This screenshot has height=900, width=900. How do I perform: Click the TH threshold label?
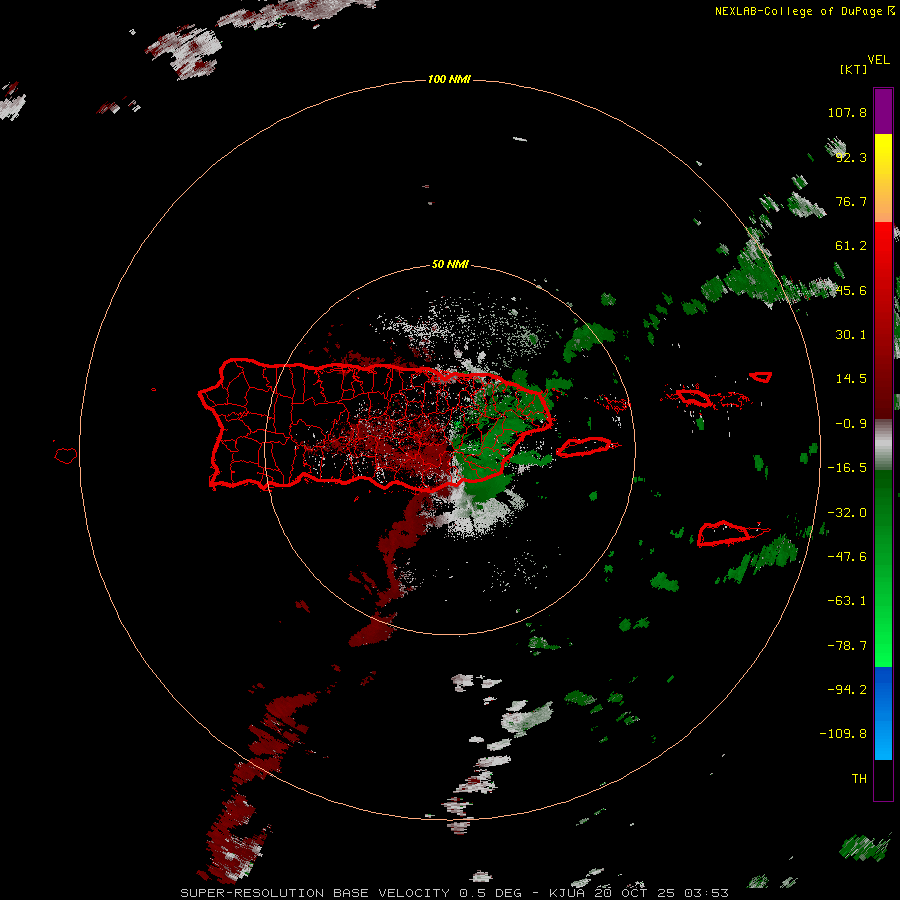pyautogui.click(x=859, y=778)
